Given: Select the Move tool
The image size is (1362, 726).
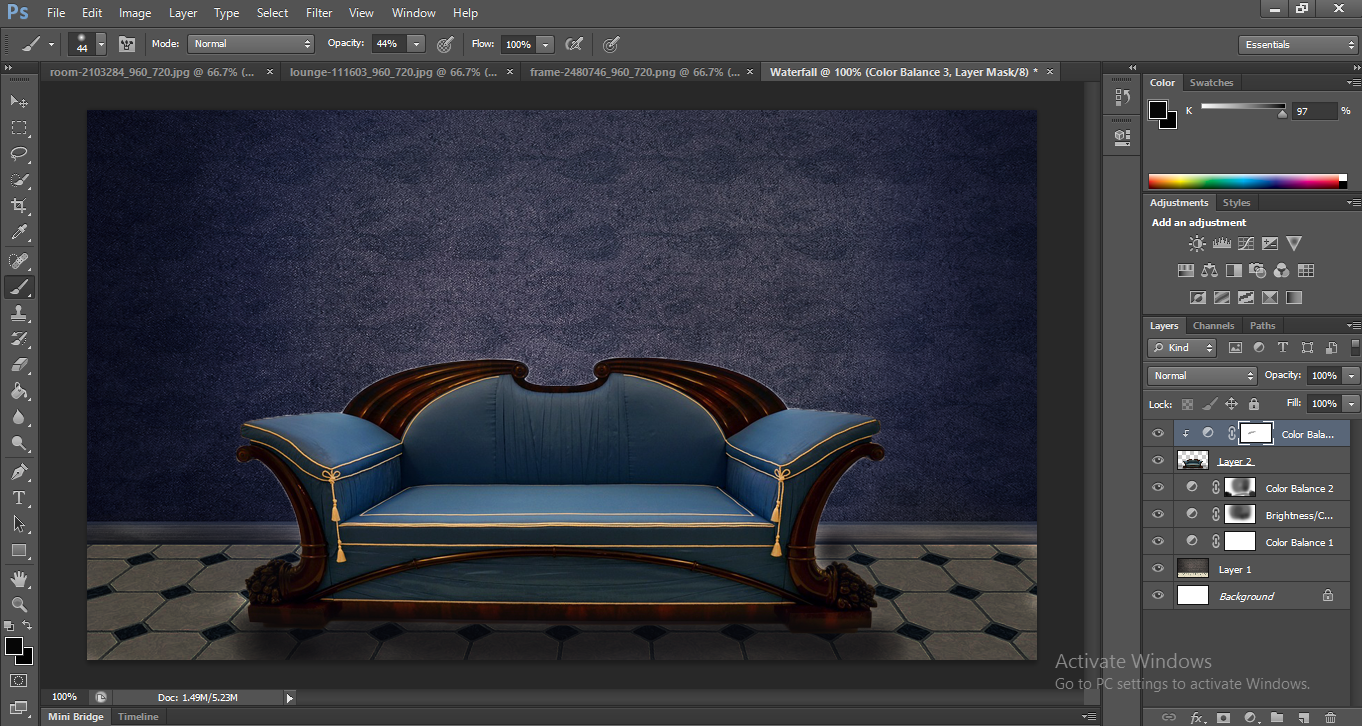Looking at the screenshot, I should tap(19, 102).
